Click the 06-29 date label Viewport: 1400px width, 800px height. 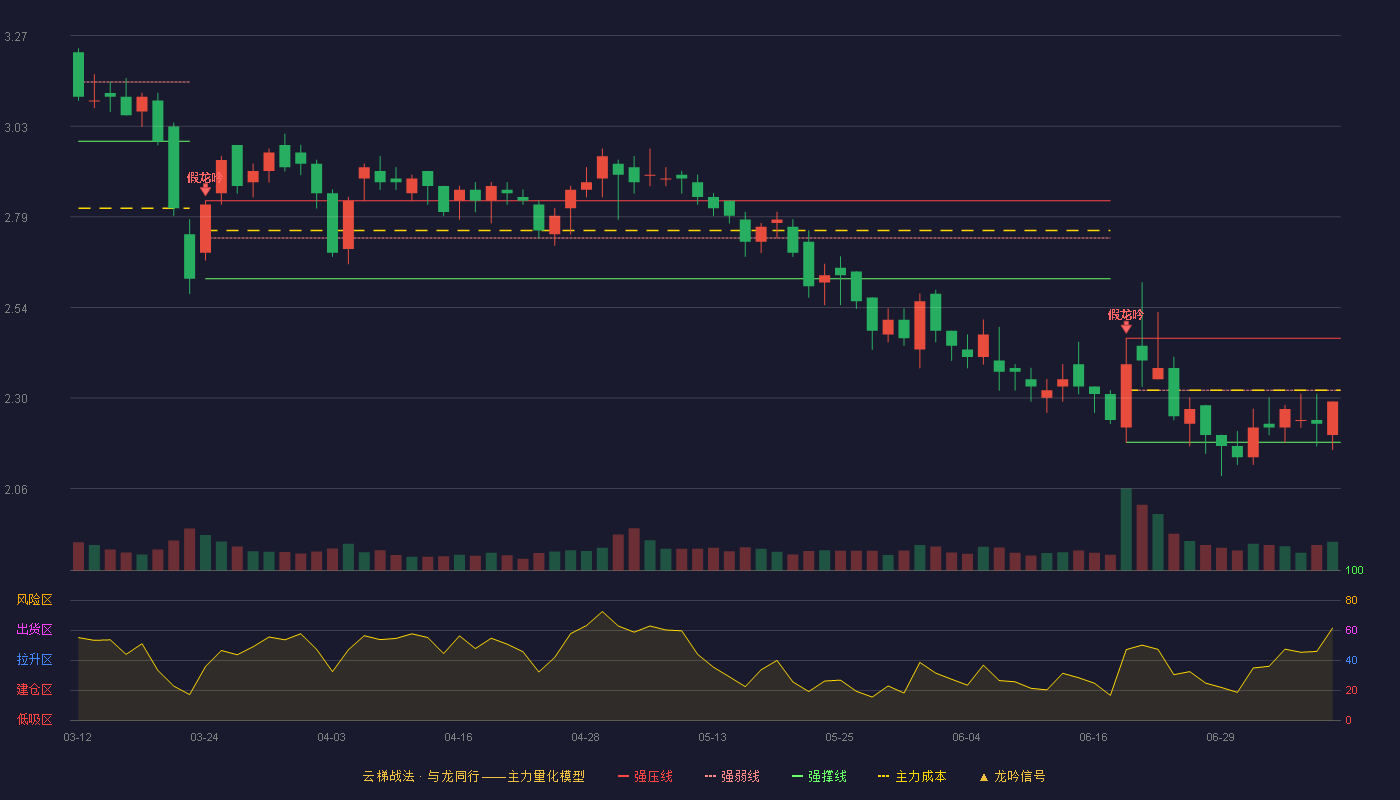coord(1220,737)
